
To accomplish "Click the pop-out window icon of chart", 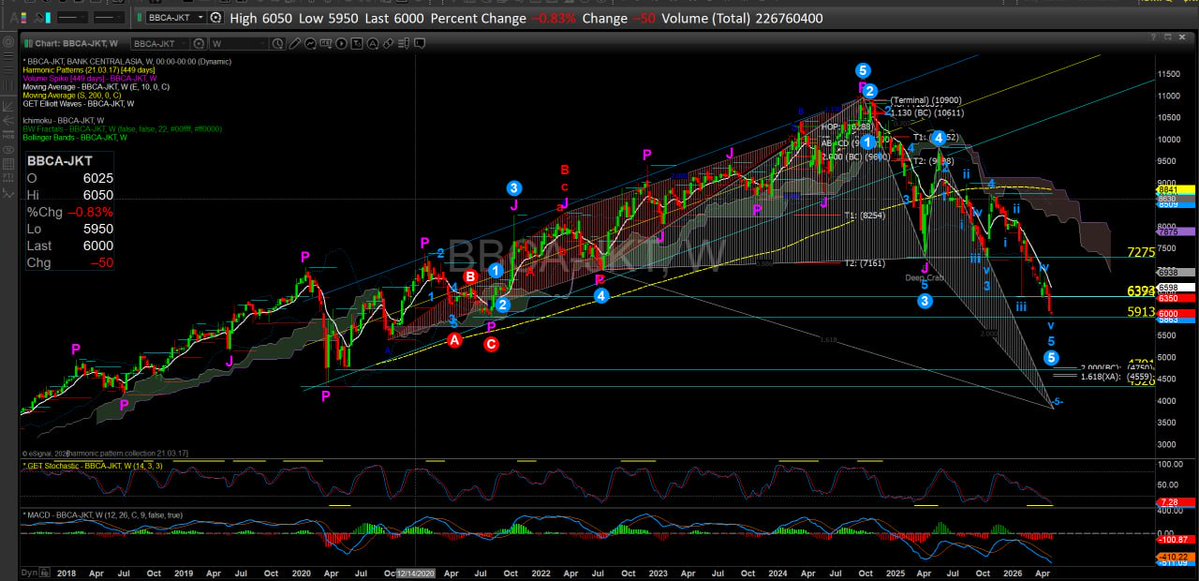I will pos(1168,37).
